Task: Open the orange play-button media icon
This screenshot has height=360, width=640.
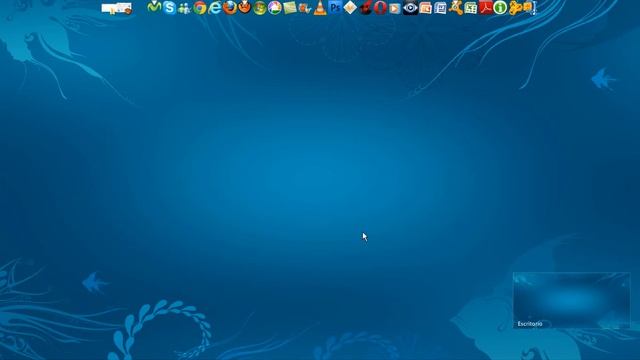Action: pyautogui.click(x=395, y=8)
